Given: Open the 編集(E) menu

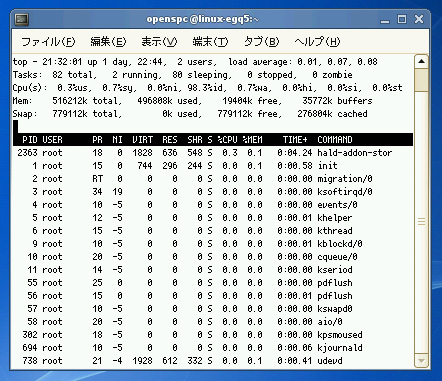Looking at the screenshot, I should pyautogui.click(x=108, y=42).
